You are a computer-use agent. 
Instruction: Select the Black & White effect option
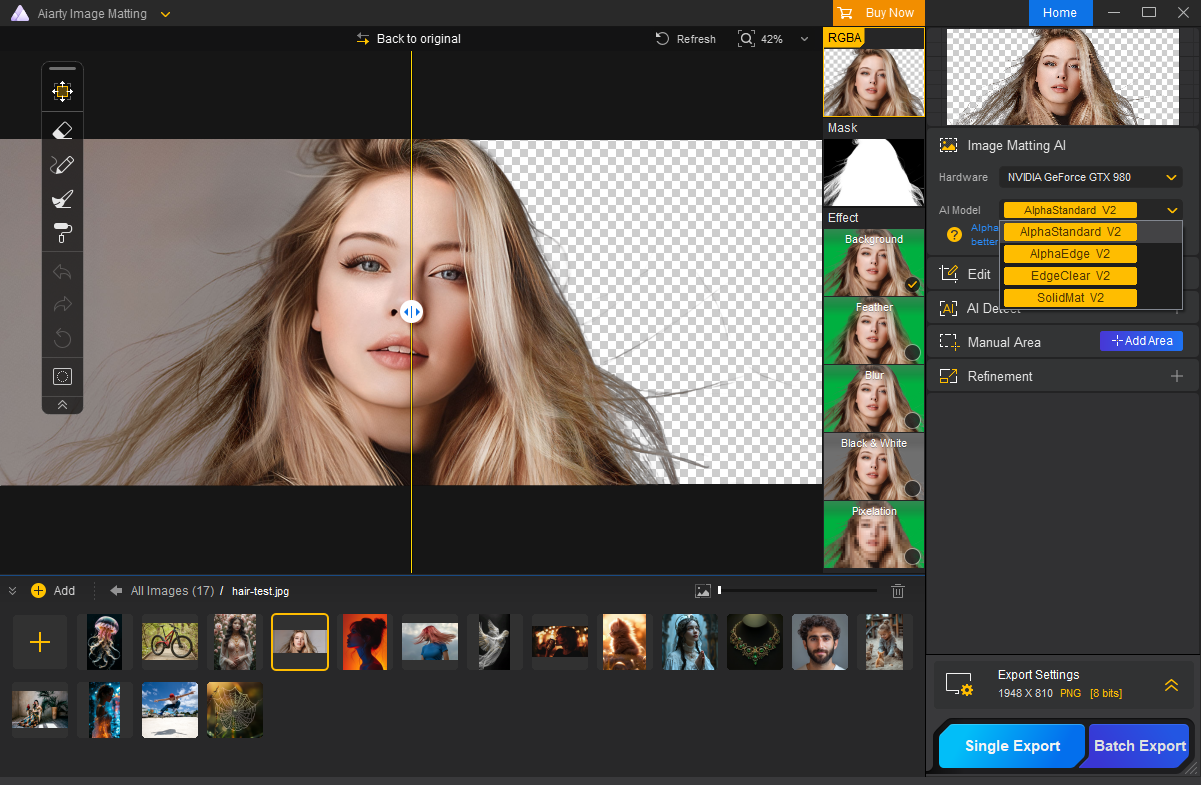[x=873, y=466]
